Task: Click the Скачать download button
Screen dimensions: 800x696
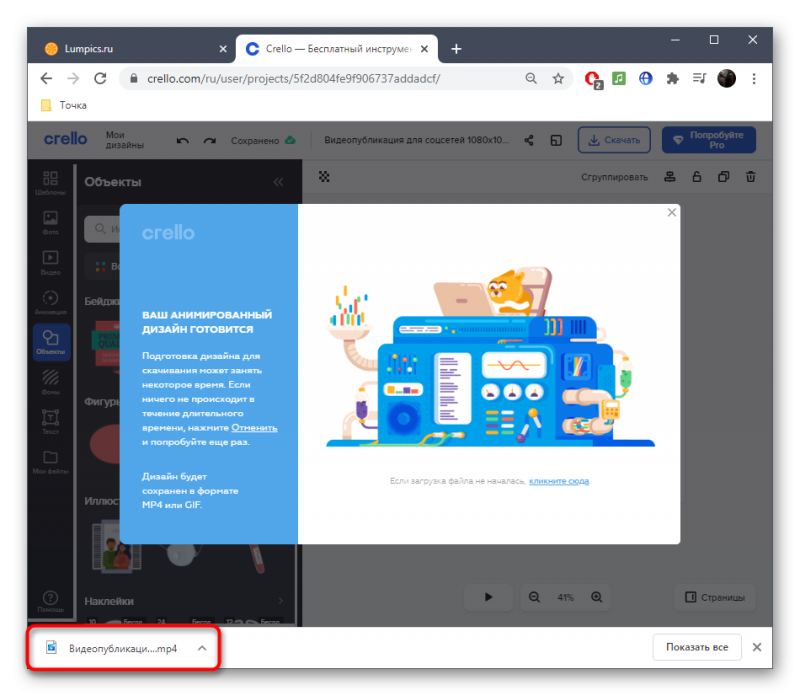Action: coord(614,140)
